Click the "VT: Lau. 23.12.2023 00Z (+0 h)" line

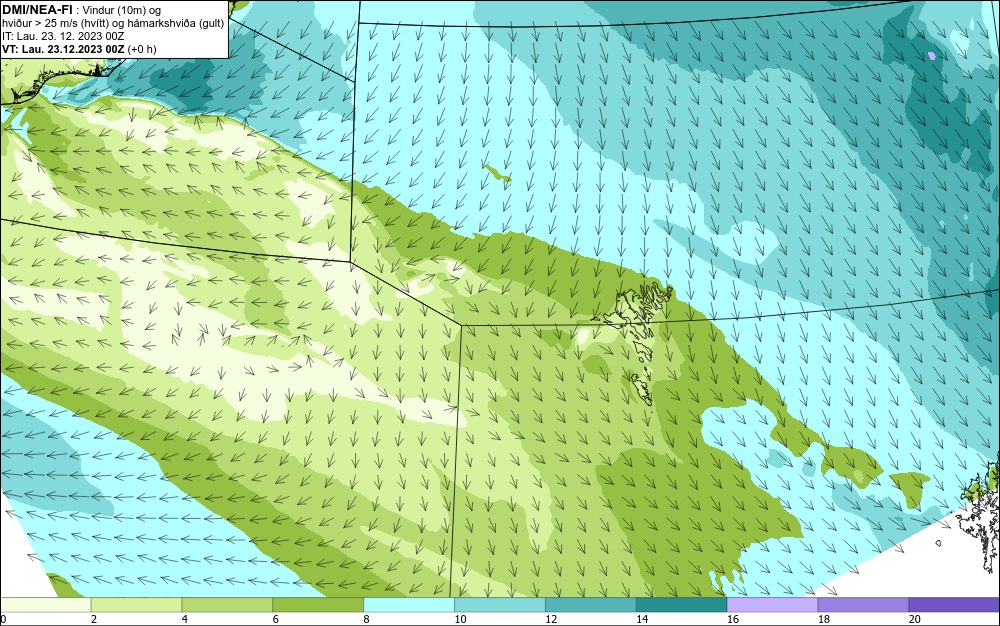[79, 49]
